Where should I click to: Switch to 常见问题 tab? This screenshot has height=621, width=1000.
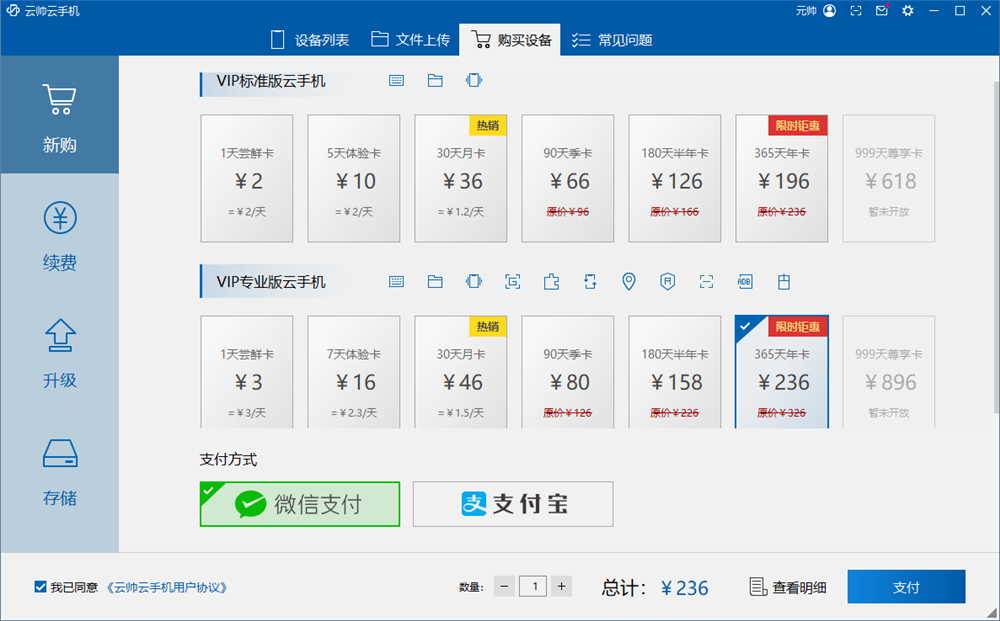[x=612, y=40]
